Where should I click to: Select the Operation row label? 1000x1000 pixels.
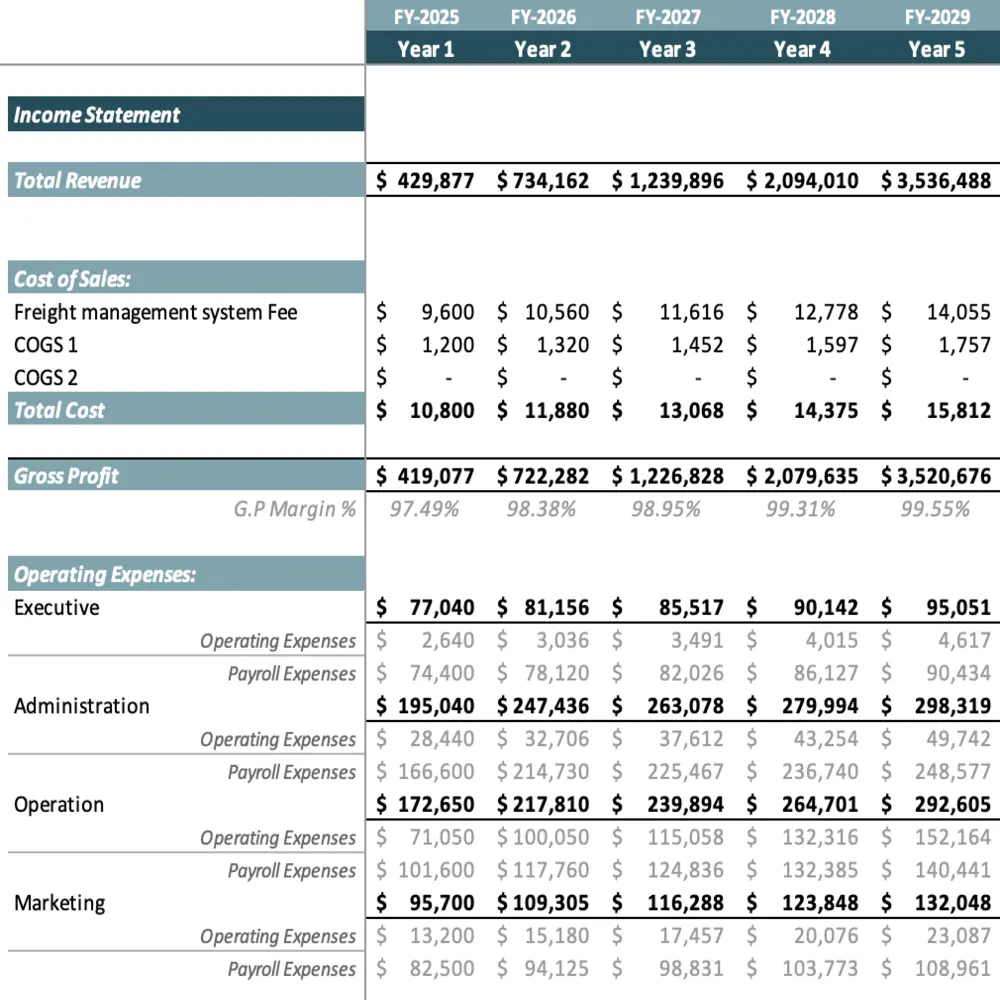point(59,805)
